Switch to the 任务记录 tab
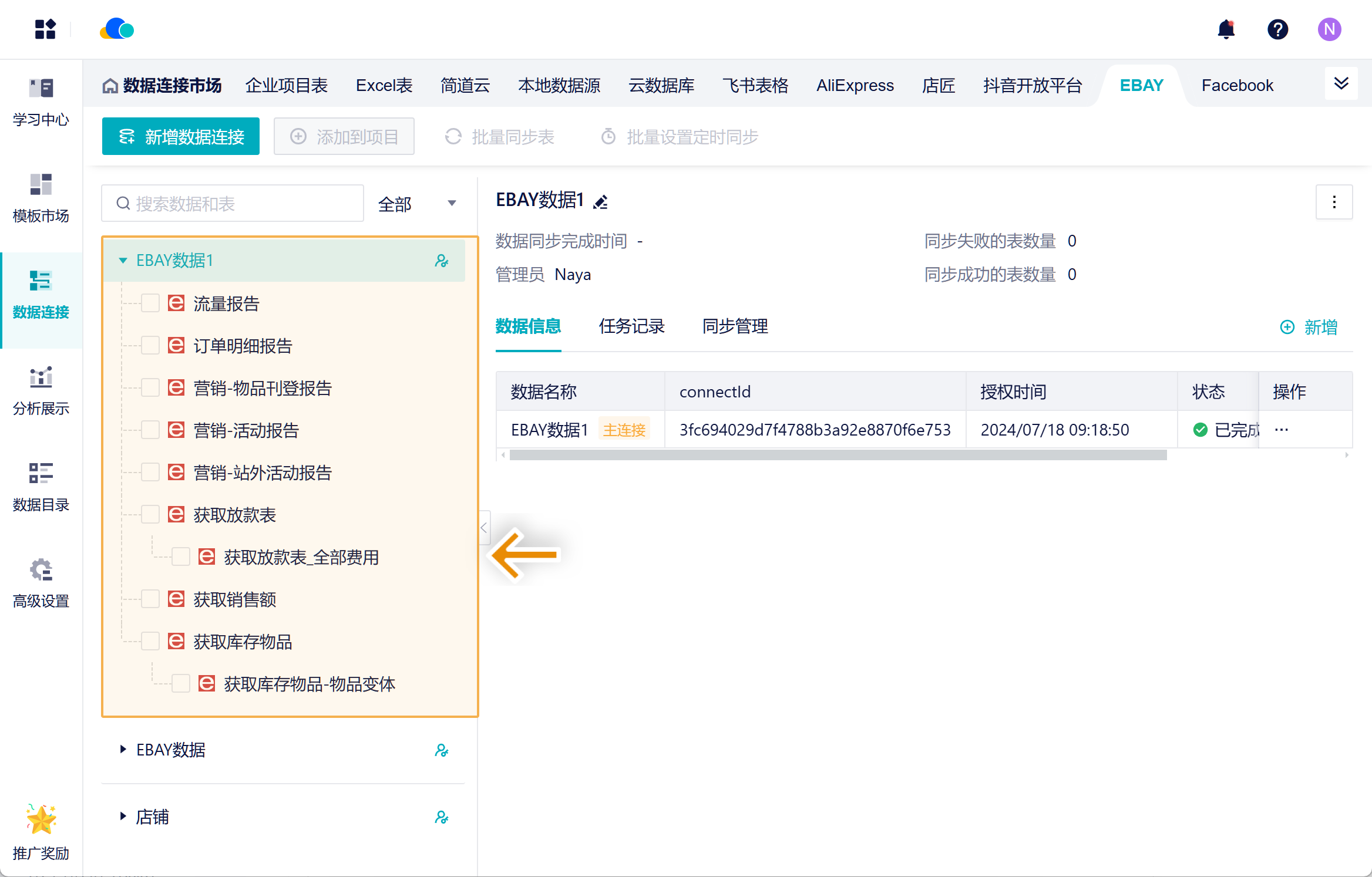Viewport: 1372px width, 877px height. 631,326
